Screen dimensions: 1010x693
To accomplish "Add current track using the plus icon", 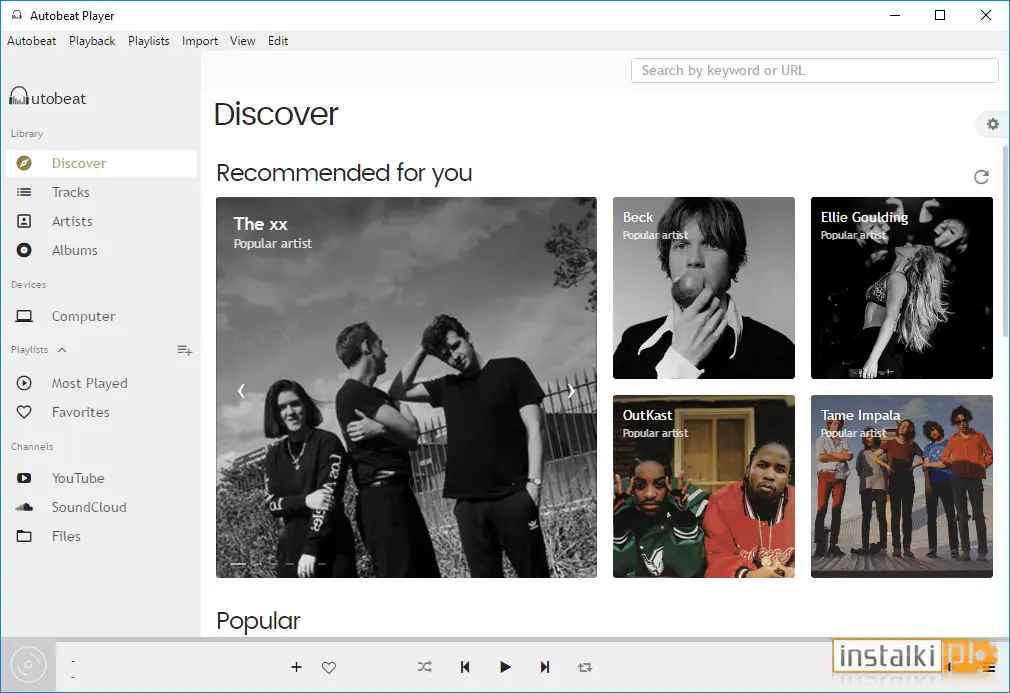I will pyautogui.click(x=296, y=667).
